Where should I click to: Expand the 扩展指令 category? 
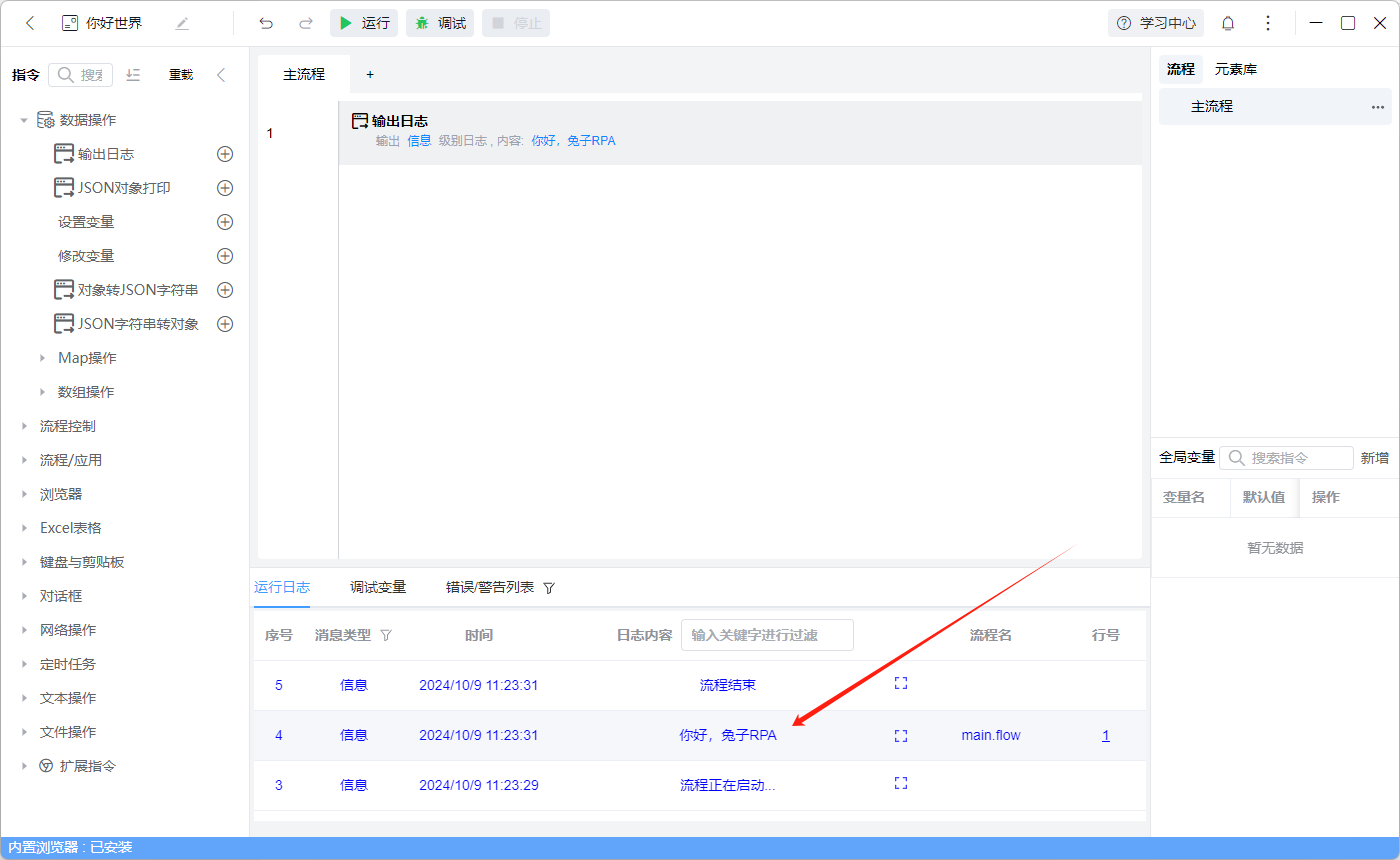(24, 766)
